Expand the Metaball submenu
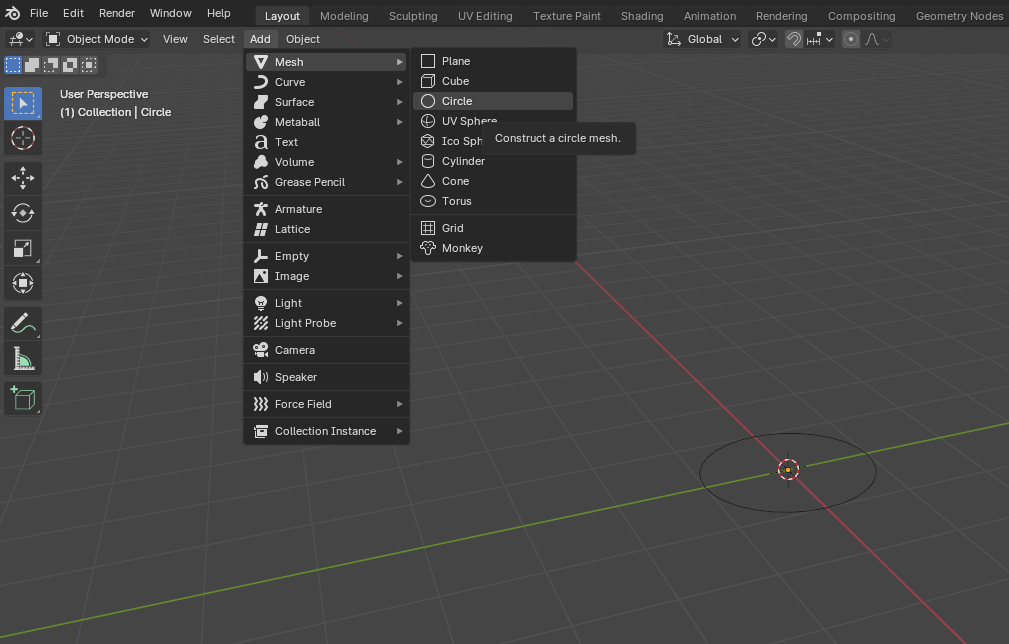This screenshot has height=644, width=1009. pyautogui.click(x=326, y=122)
